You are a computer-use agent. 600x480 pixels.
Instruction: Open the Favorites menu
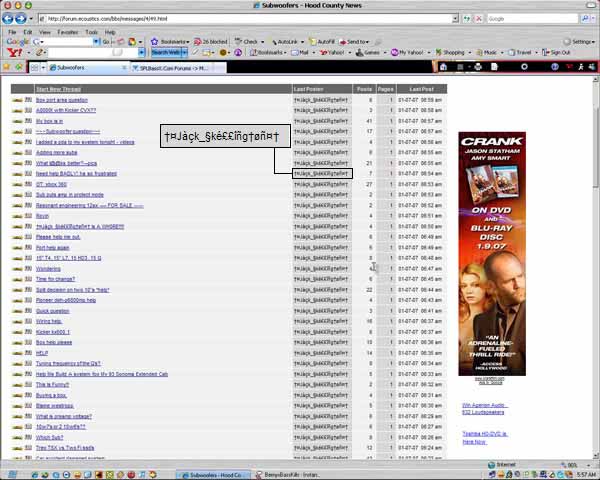coord(68,32)
